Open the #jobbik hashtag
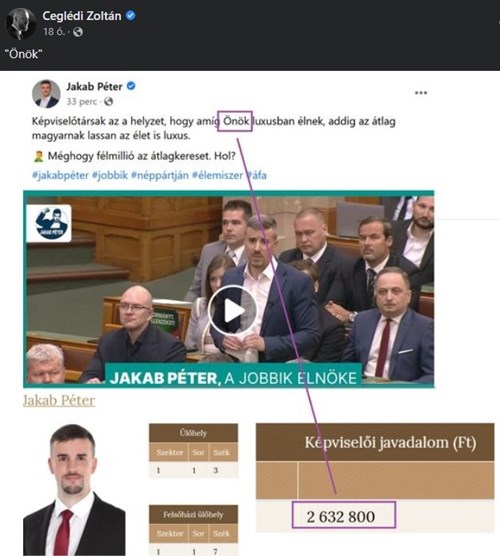The width and height of the screenshot is (500, 556). pos(110,175)
